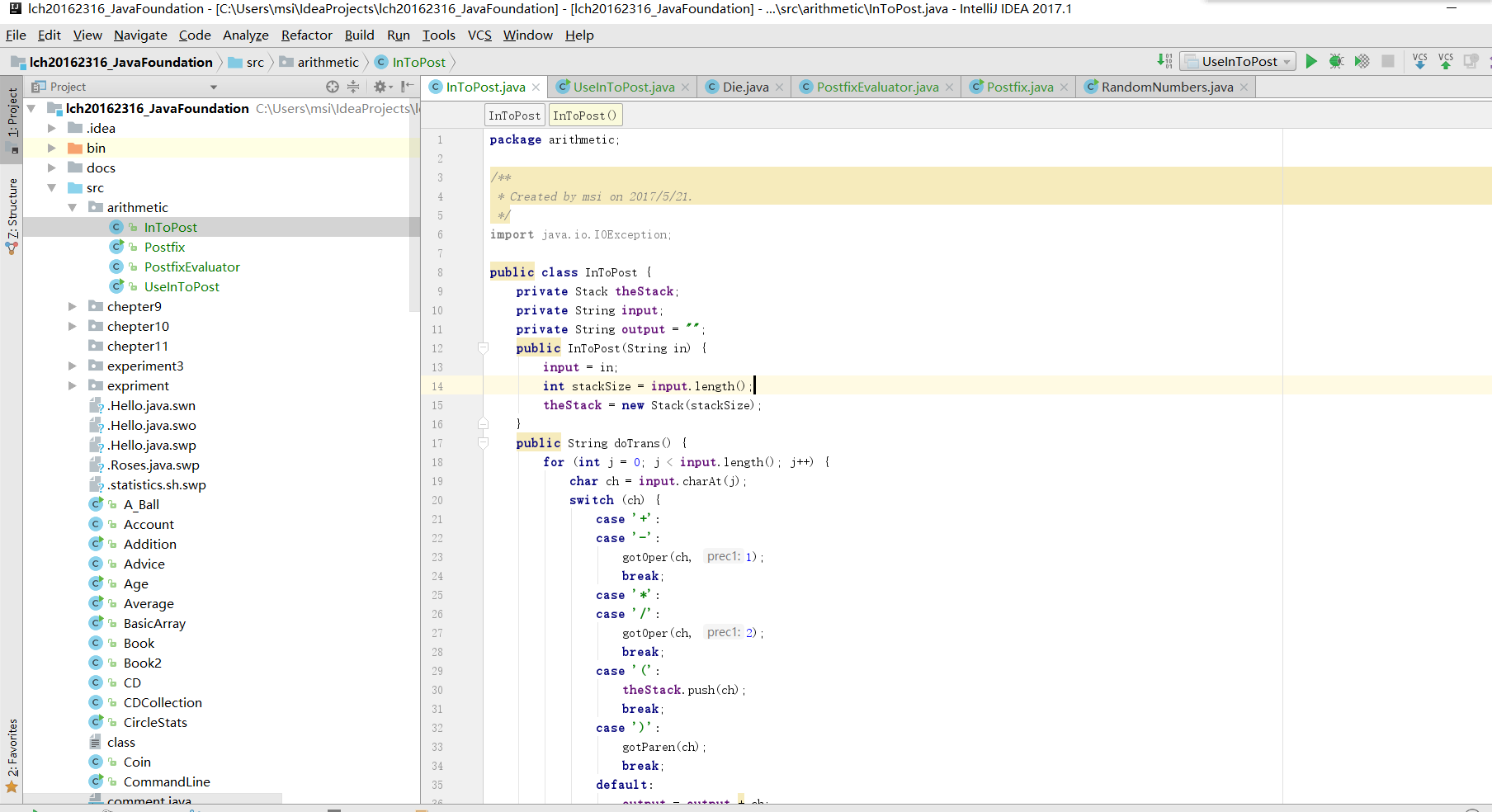
Task: Select the chepter11 package
Action: pyautogui.click(x=137, y=346)
